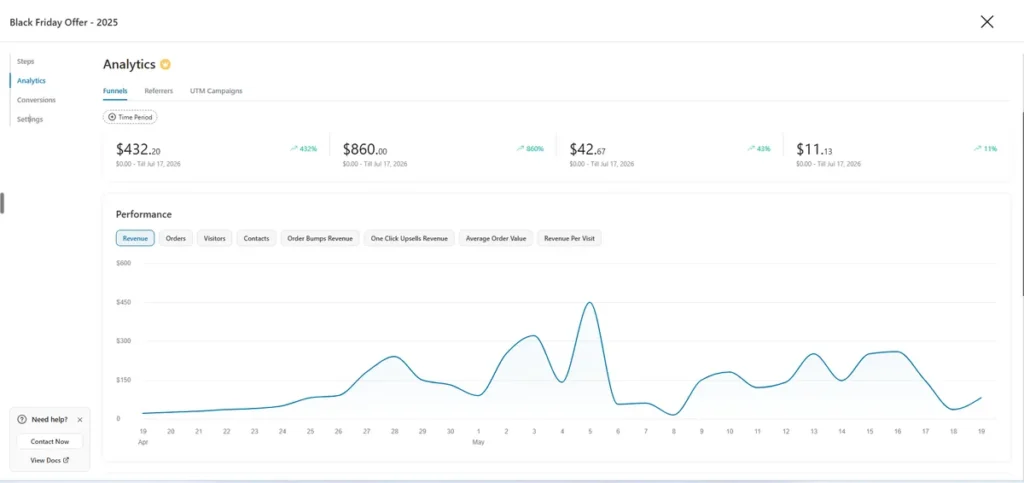Image resolution: width=1024 pixels, height=483 pixels.
Task: Click the question mark help icon
Action: click(22, 420)
